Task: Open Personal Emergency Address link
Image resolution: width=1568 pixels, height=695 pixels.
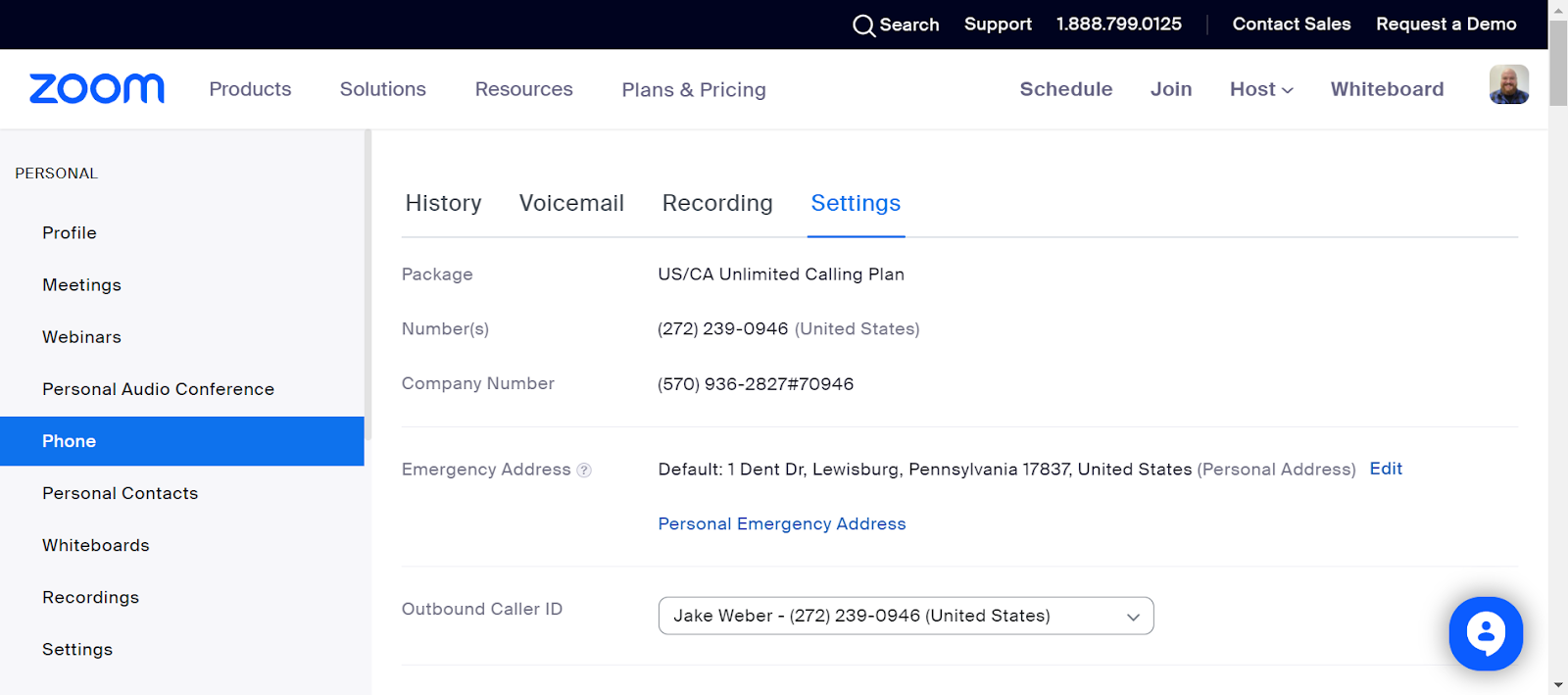Action: tap(782, 524)
